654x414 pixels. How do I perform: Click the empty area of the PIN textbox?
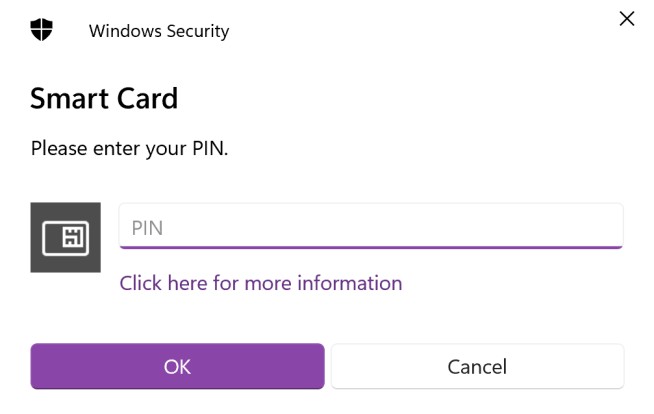[x=392, y=226]
